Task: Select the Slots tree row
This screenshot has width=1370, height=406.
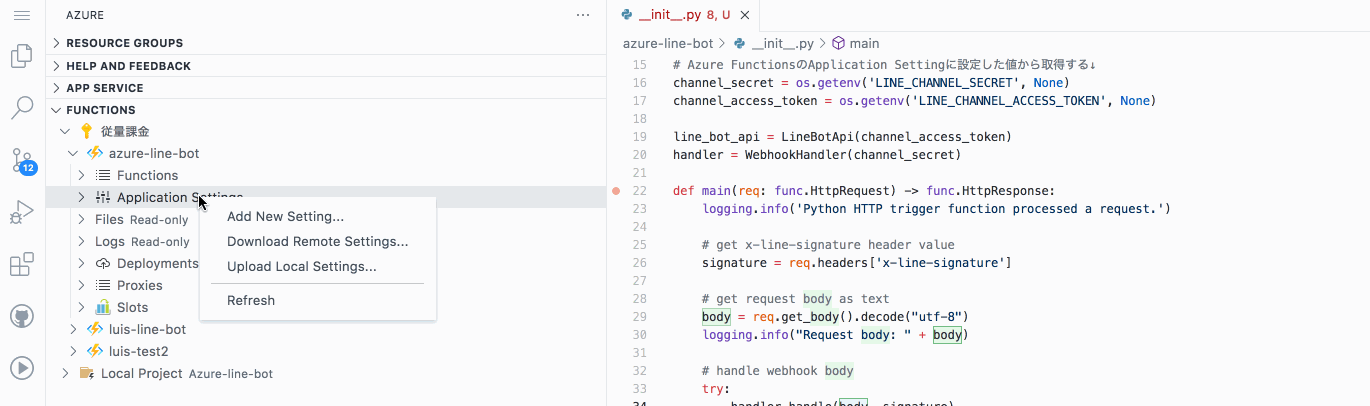Action: (326, 307)
